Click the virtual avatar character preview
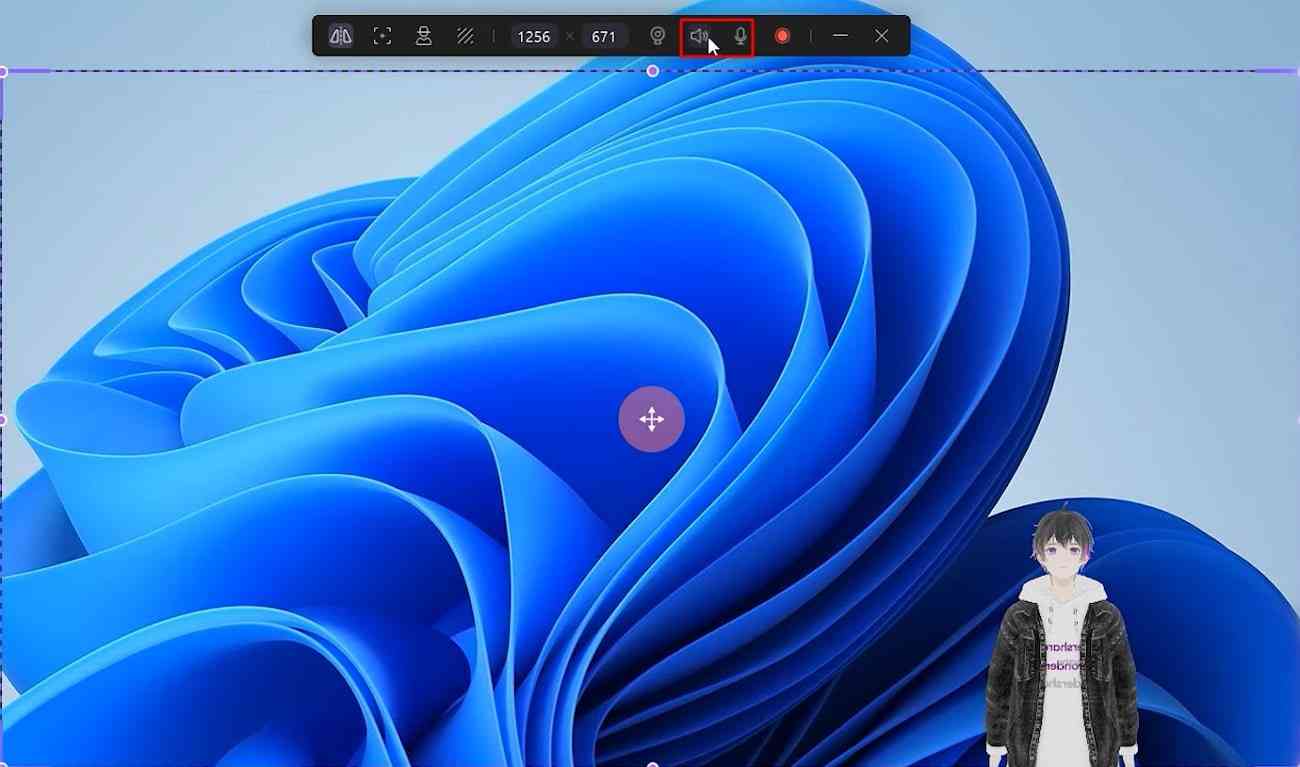 (1061, 633)
